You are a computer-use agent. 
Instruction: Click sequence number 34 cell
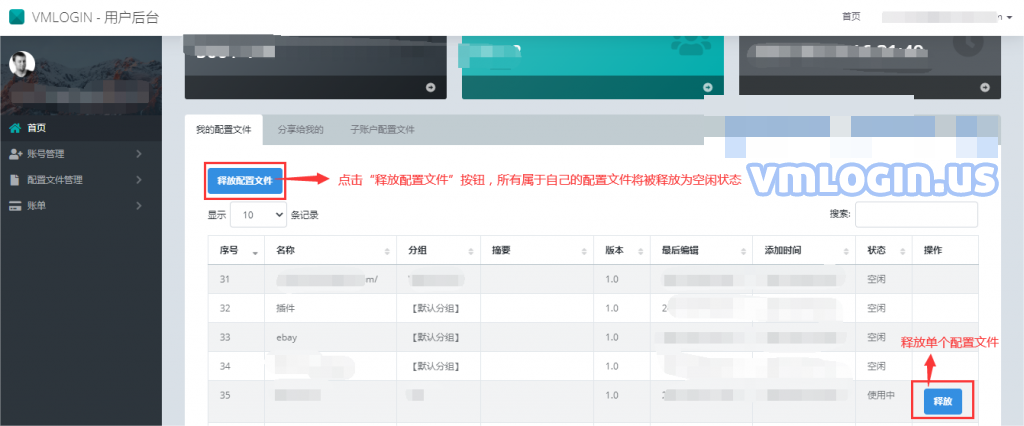pos(236,366)
